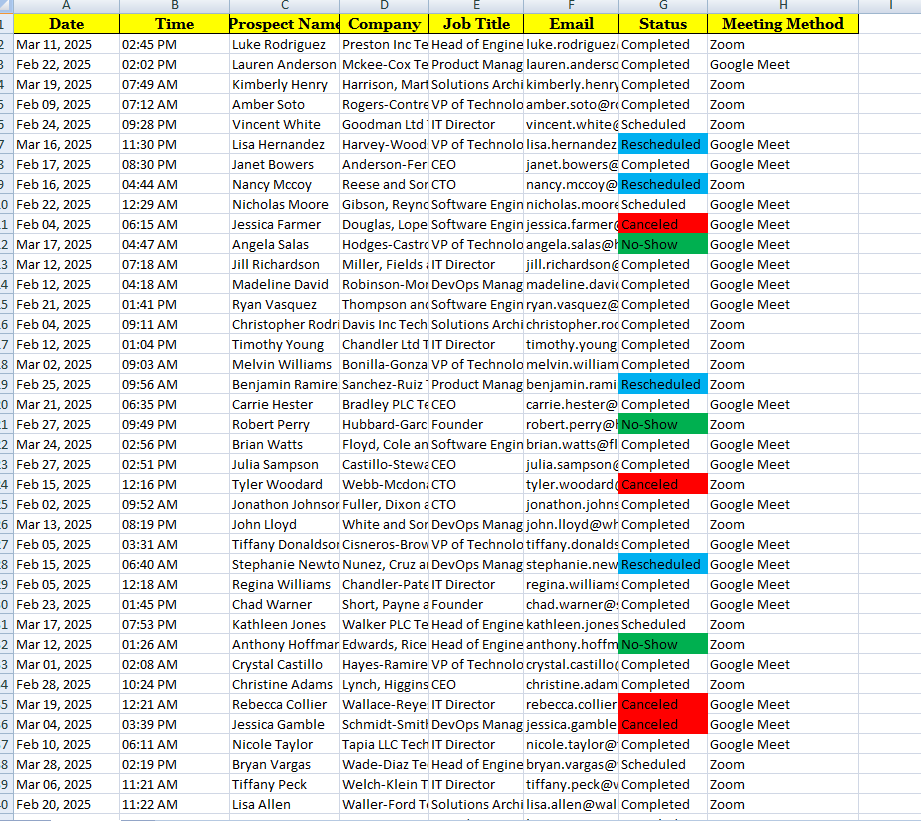Screen dimensions: 921x821
Task: Select the column A header
Action: (x=66, y=6)
